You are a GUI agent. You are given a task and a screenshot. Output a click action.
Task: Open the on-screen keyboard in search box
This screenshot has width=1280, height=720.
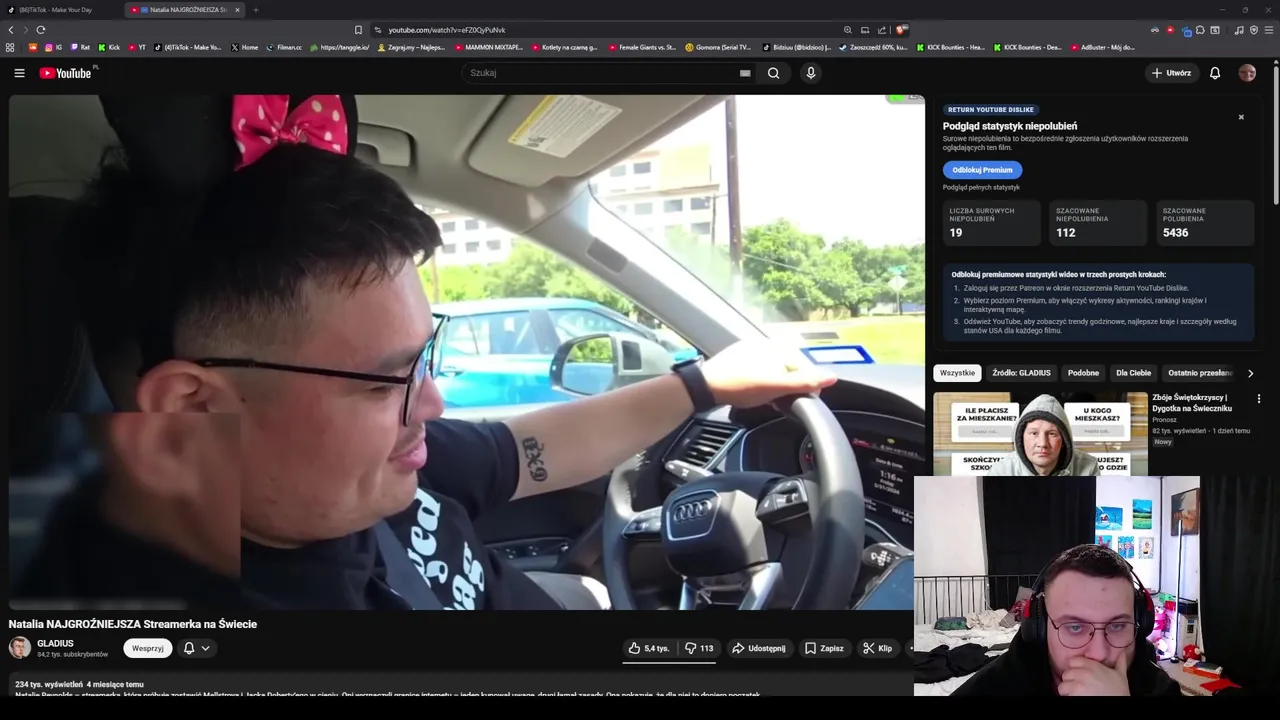pyautogui.click(x=745, y=73)
